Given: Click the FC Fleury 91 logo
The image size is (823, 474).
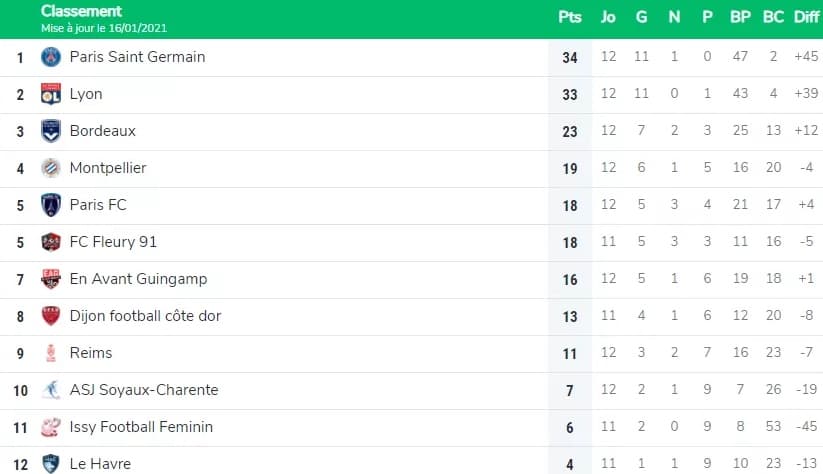Looking at the screenshot, I should [51, 242].
